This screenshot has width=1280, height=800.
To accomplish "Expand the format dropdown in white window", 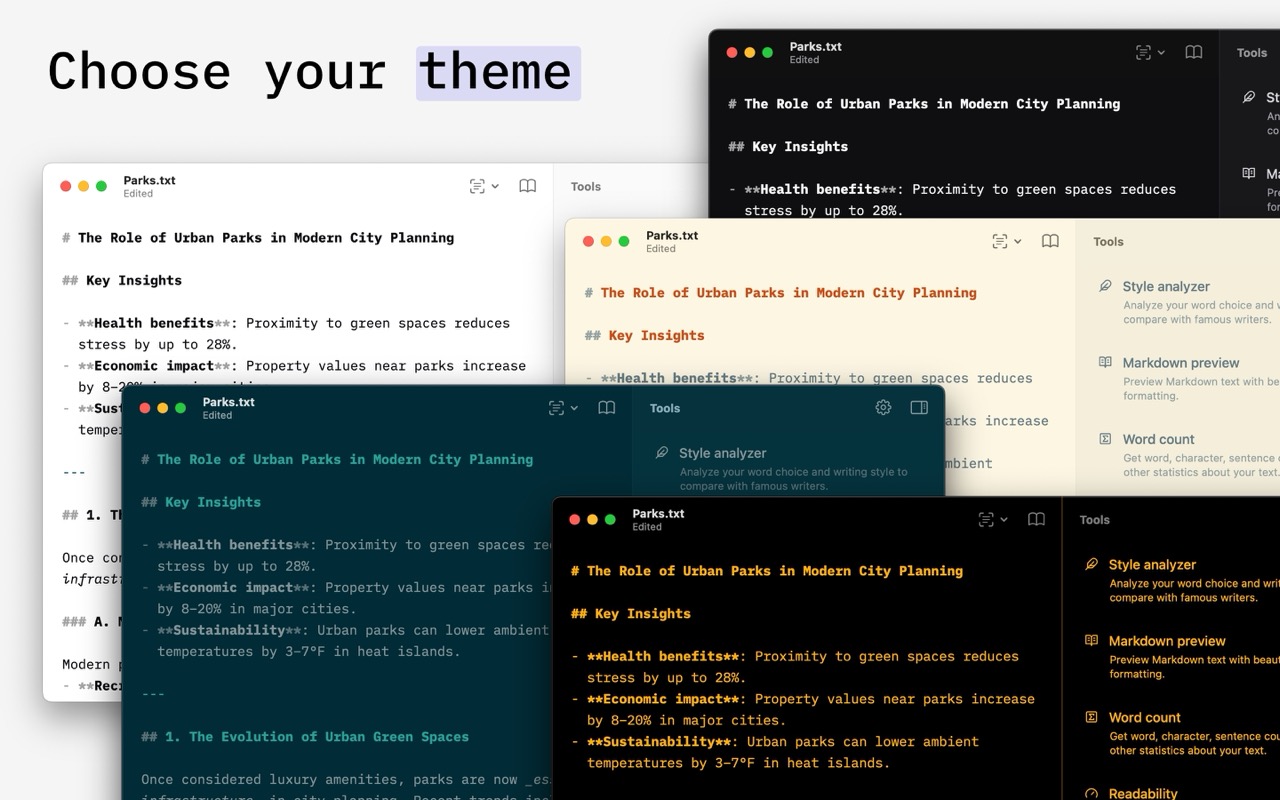I will pyautogui.click(x=484, y=186).
